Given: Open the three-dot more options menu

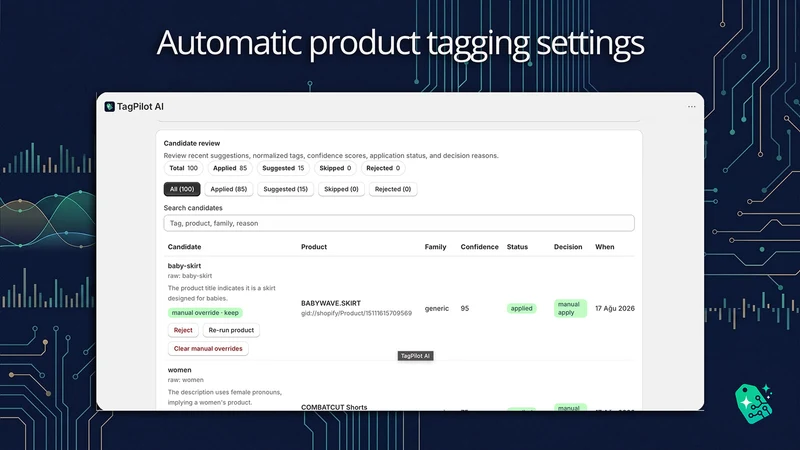Looking at the screenshot, I should click(691, 107).
